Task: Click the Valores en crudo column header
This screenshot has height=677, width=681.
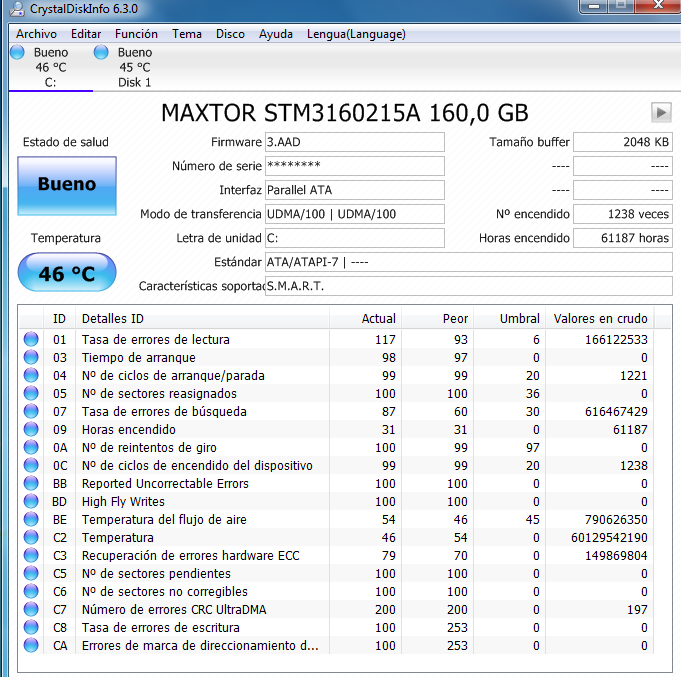Action: tap(600, 319)
